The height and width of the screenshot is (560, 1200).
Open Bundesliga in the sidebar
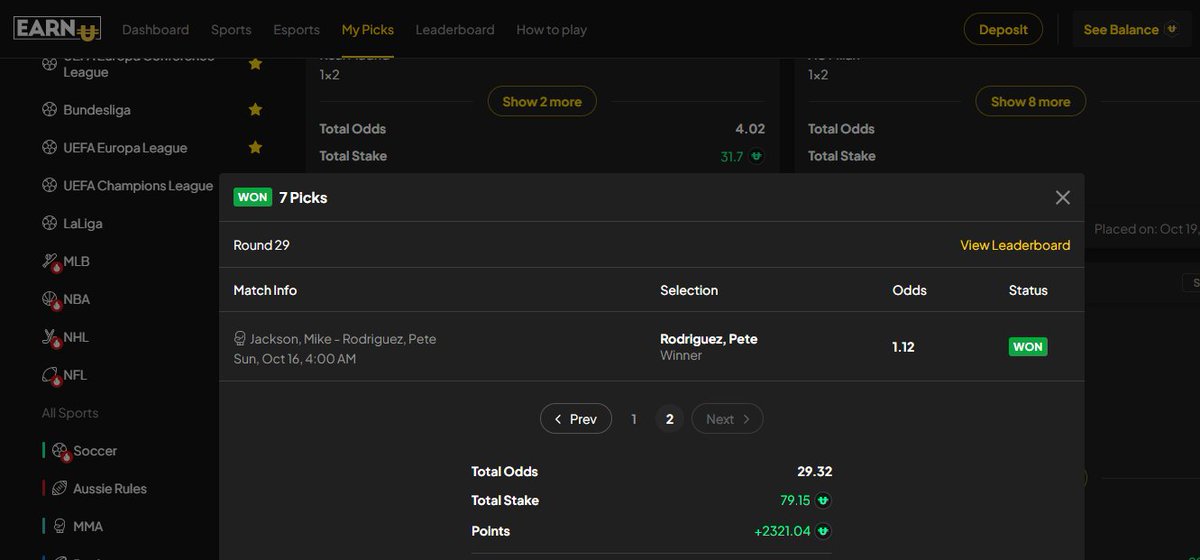click(x=97, y=110)
